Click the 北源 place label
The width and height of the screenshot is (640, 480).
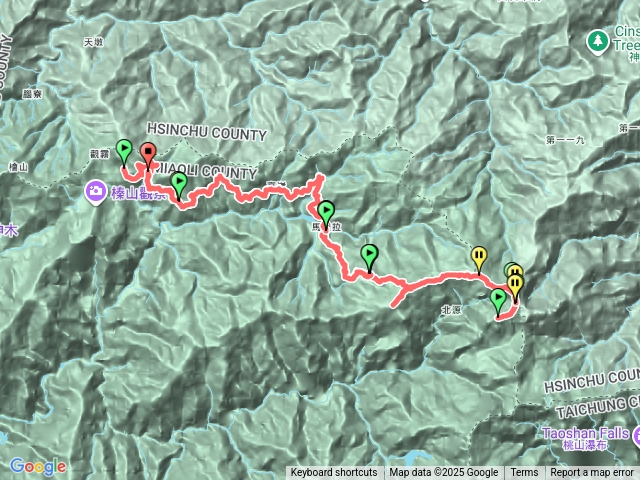[451, 310]
